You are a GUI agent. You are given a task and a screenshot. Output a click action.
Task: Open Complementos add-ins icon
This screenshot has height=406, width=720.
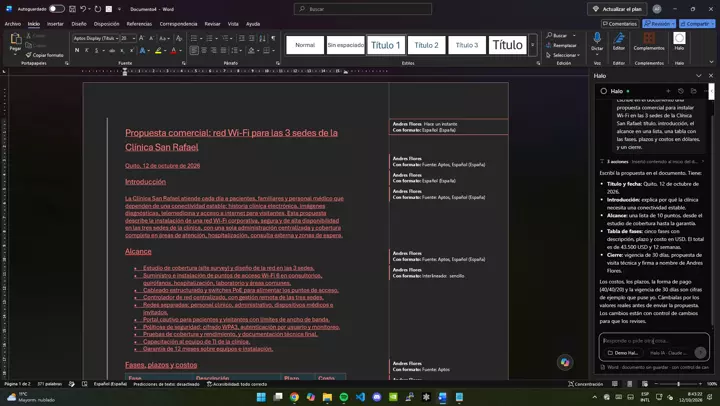coord(649,38)
